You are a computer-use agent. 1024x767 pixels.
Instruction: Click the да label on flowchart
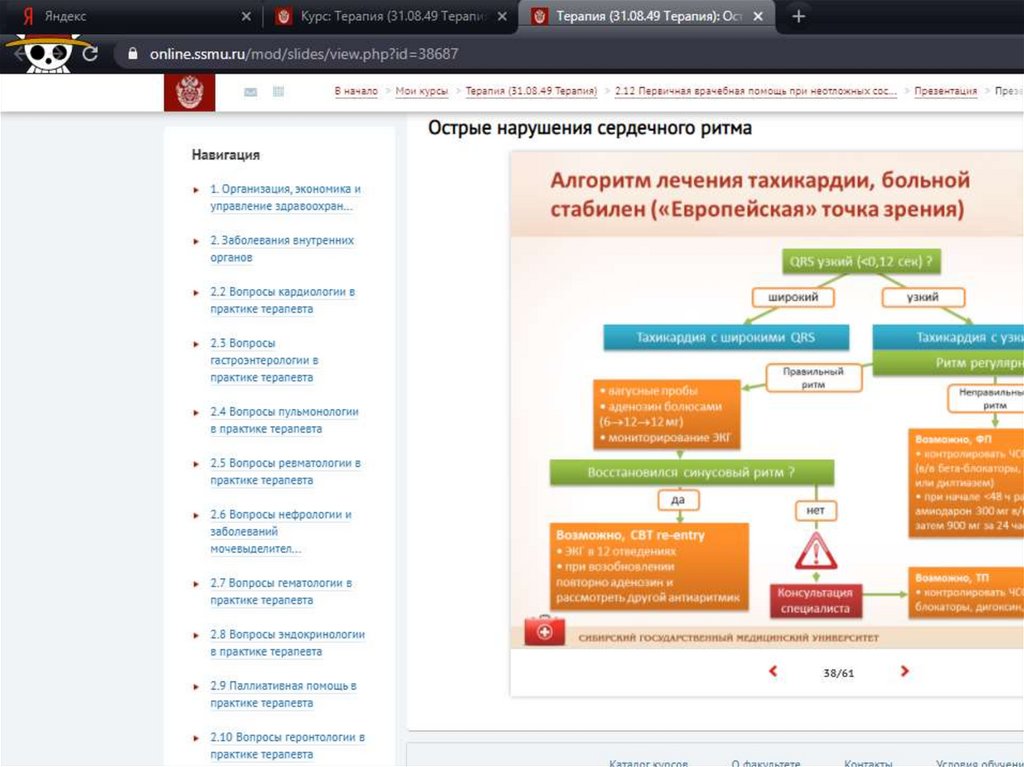pos(679,500)
